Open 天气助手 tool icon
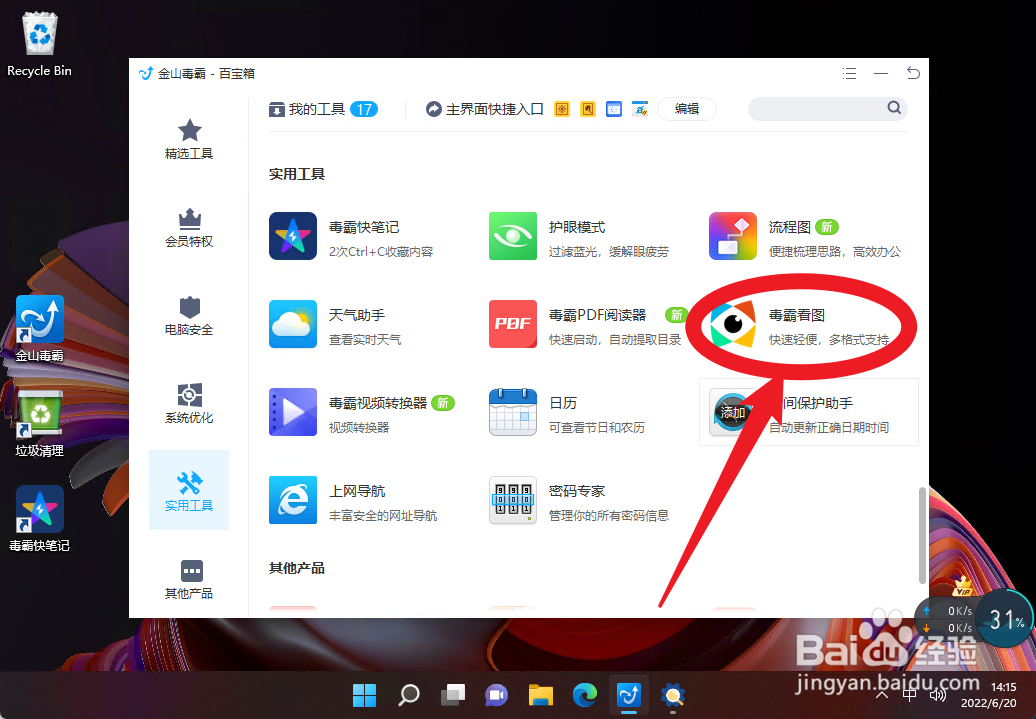The height and width of the screenshot is (719, 1036). coord(293,324)
